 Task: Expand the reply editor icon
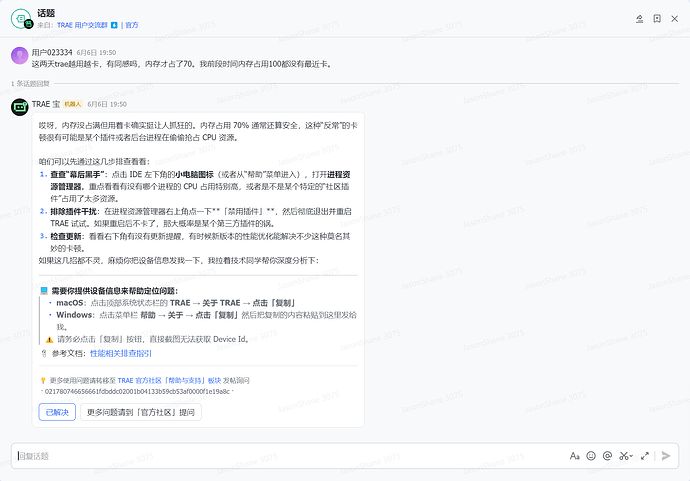645,456
